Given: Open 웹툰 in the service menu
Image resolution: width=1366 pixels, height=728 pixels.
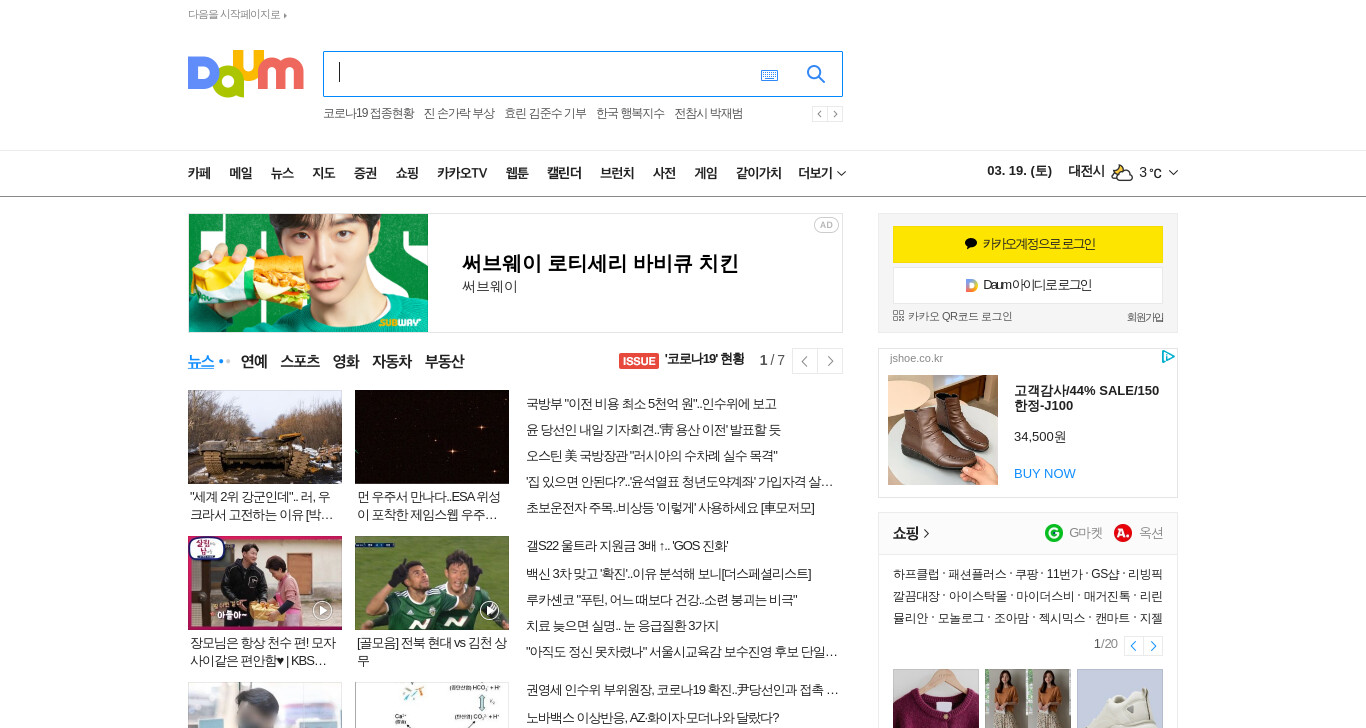Looking at the screenshot, I should pyautogui.click(x=517, y=173).
